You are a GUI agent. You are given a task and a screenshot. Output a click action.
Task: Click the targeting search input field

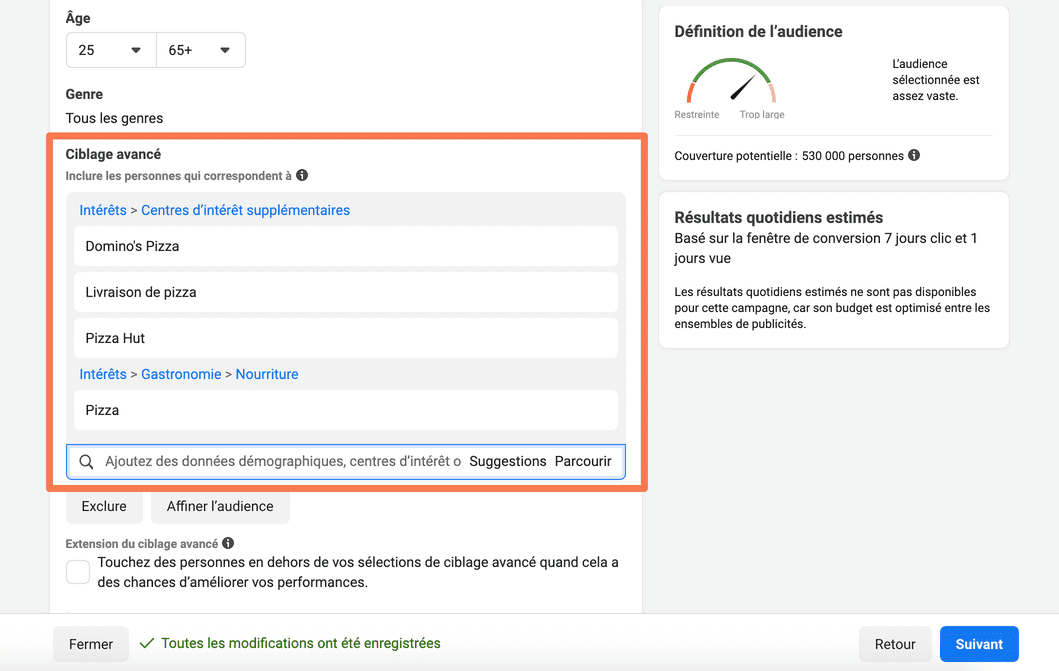pos(282,462)
